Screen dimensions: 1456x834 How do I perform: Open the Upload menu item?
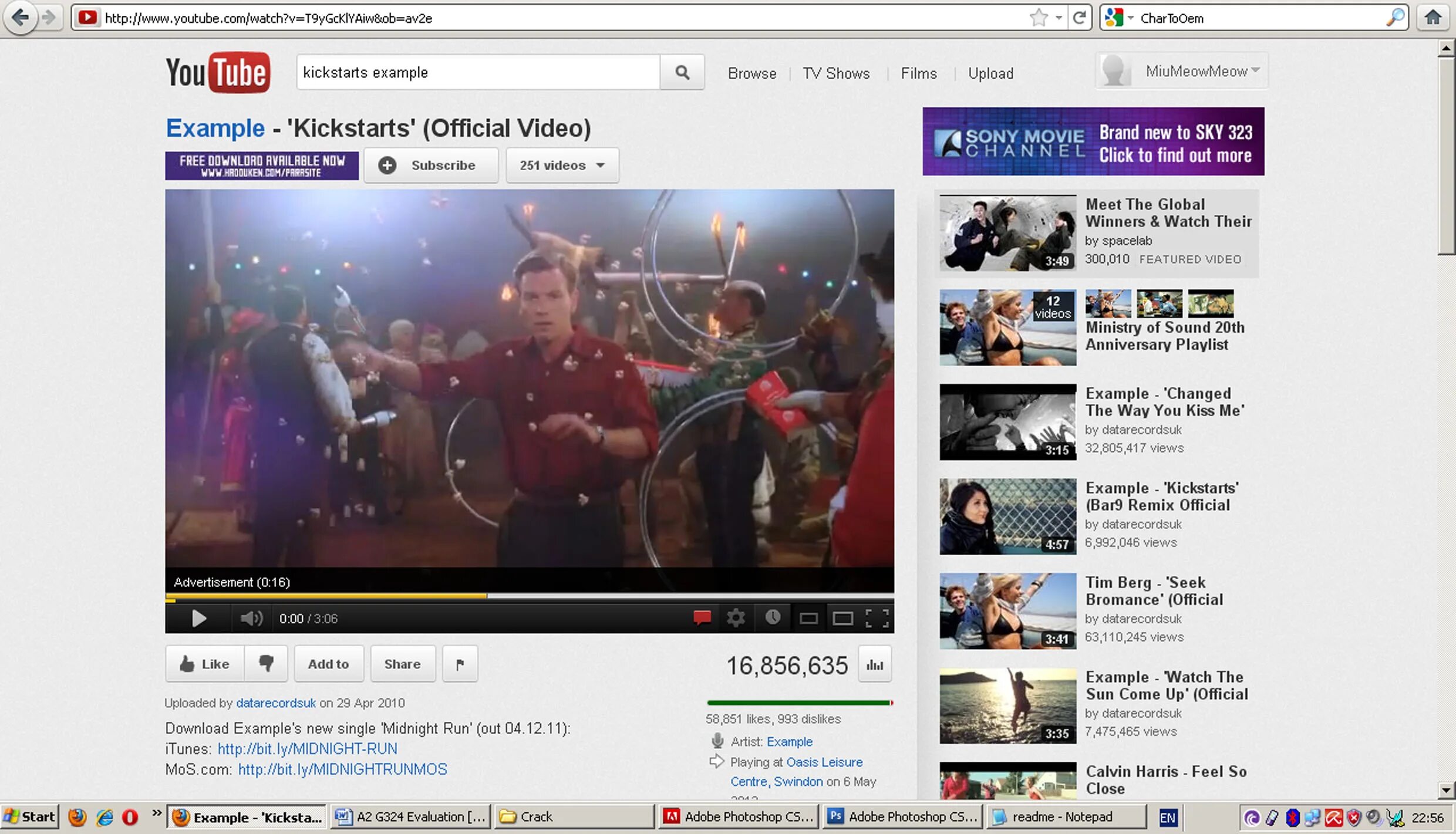point(990,73)
